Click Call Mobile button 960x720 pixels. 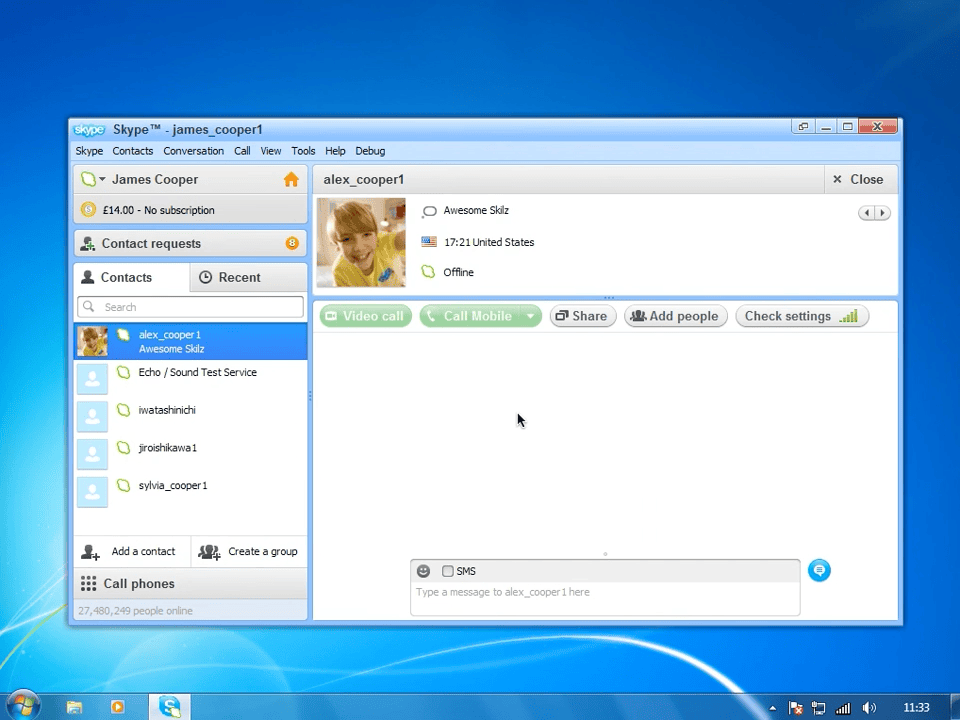point(471,316)
